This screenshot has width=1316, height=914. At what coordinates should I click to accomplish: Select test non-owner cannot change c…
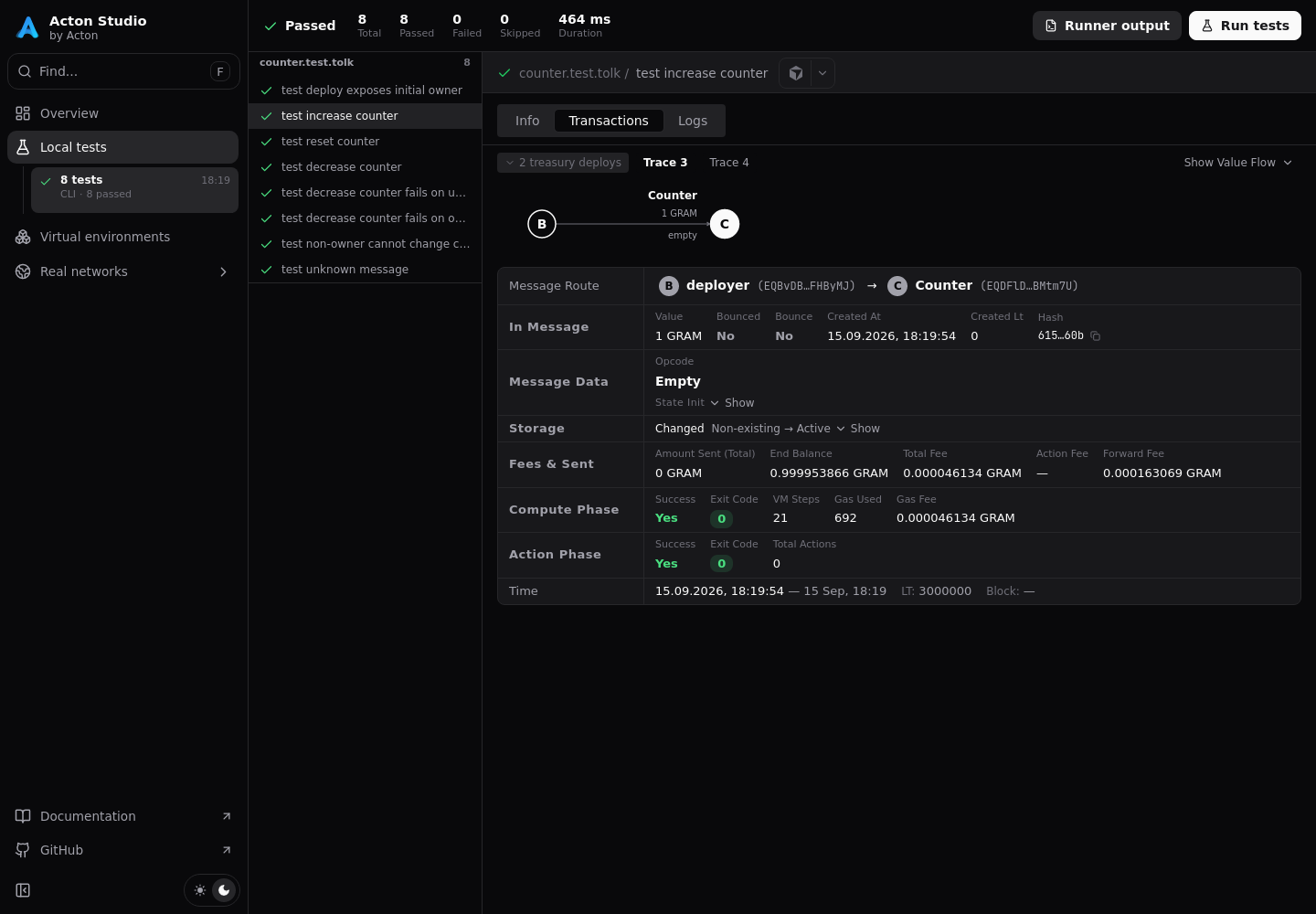coord(366,244)
